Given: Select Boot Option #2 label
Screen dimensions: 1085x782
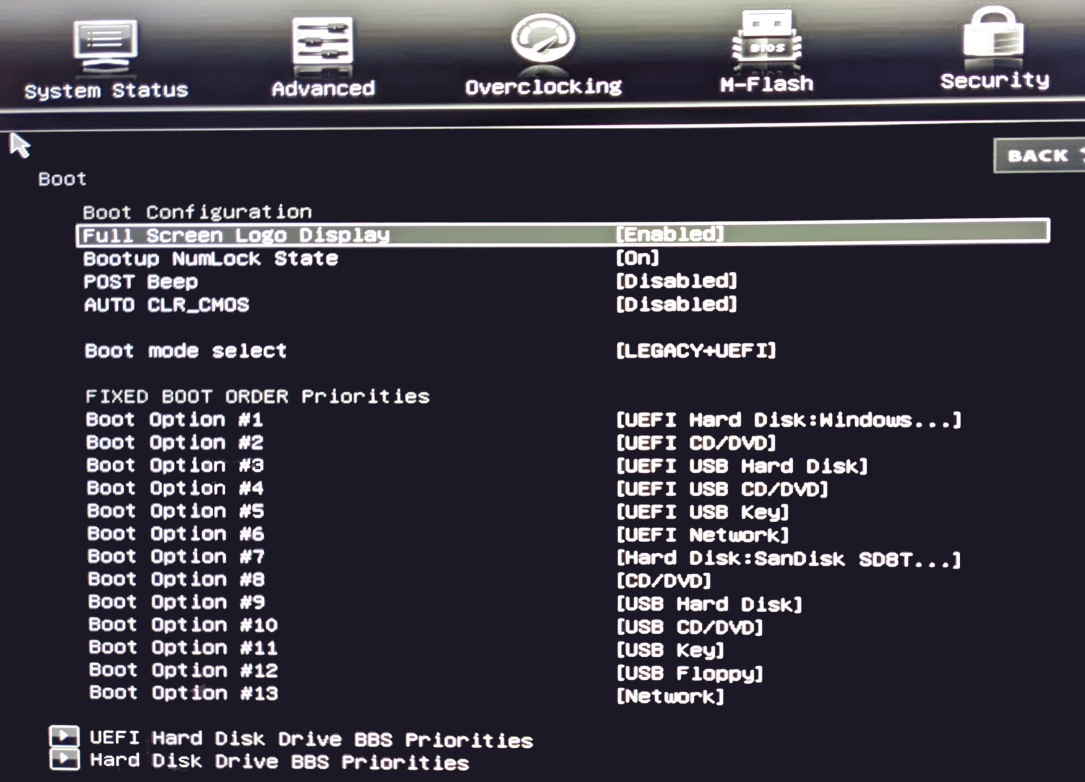Looking at the screenshot, I should tap(174, 442).
